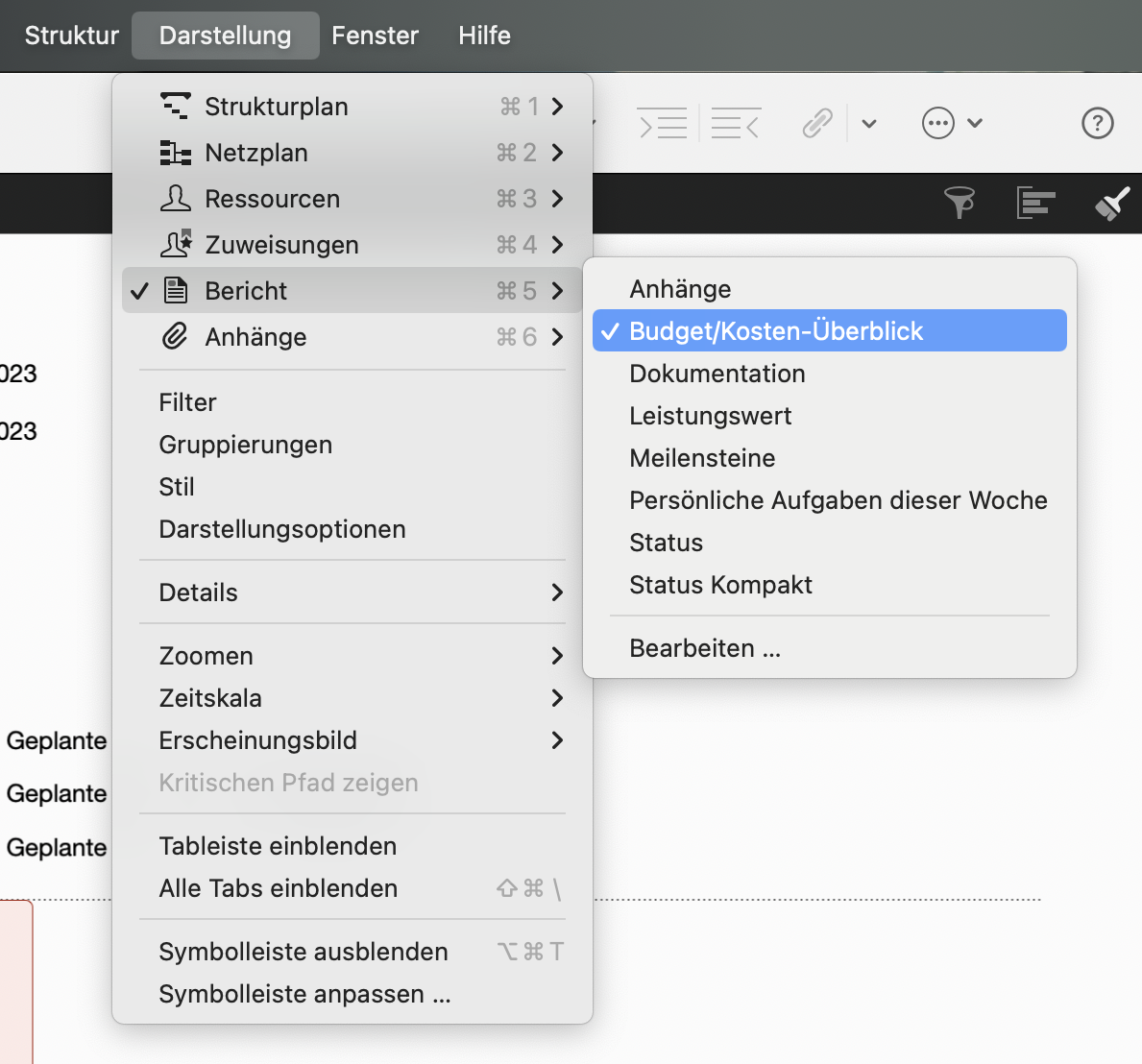Click the indent toolbar icon
The width and height of the screenshot is (1142, 1064).
coord(663,124)
